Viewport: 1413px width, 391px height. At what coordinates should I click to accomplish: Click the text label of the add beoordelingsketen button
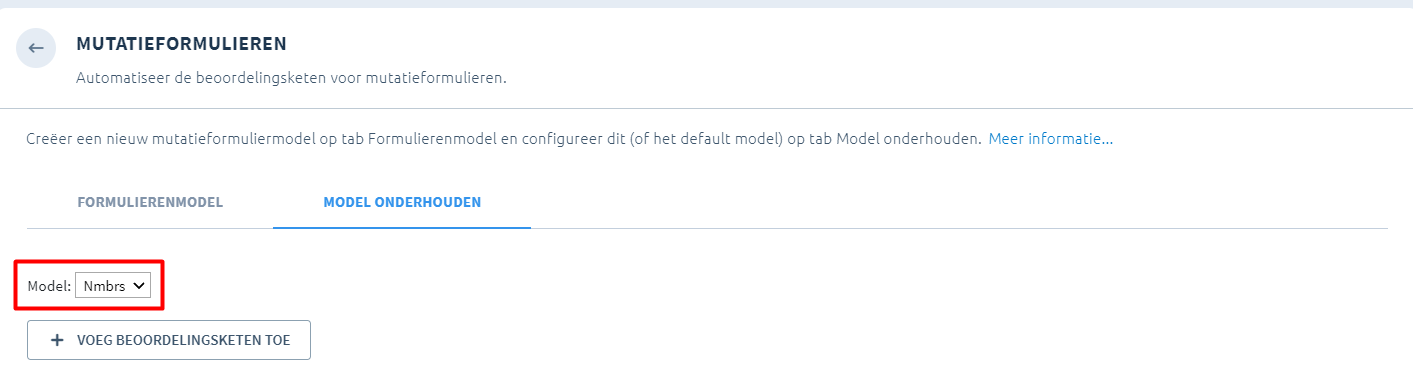click(x=184, y=340)
